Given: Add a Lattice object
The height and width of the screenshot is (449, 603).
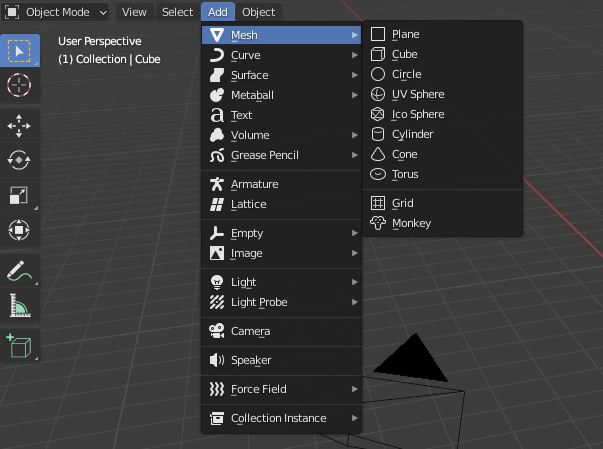Looking at the screenshot, I should click(282, 204).
